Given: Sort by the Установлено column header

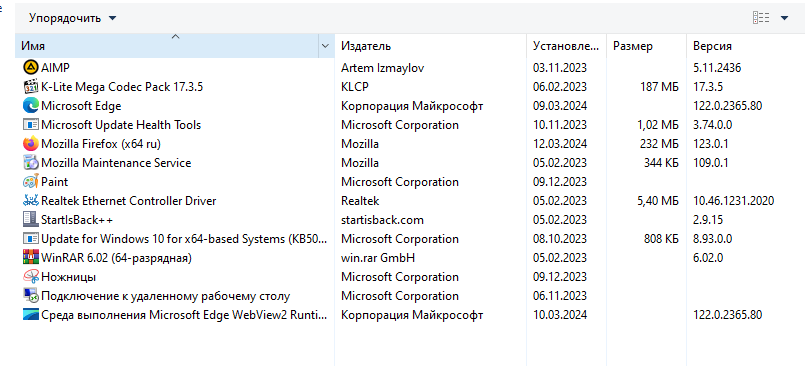Looking at the screenshot, I should tap(566, 46).
